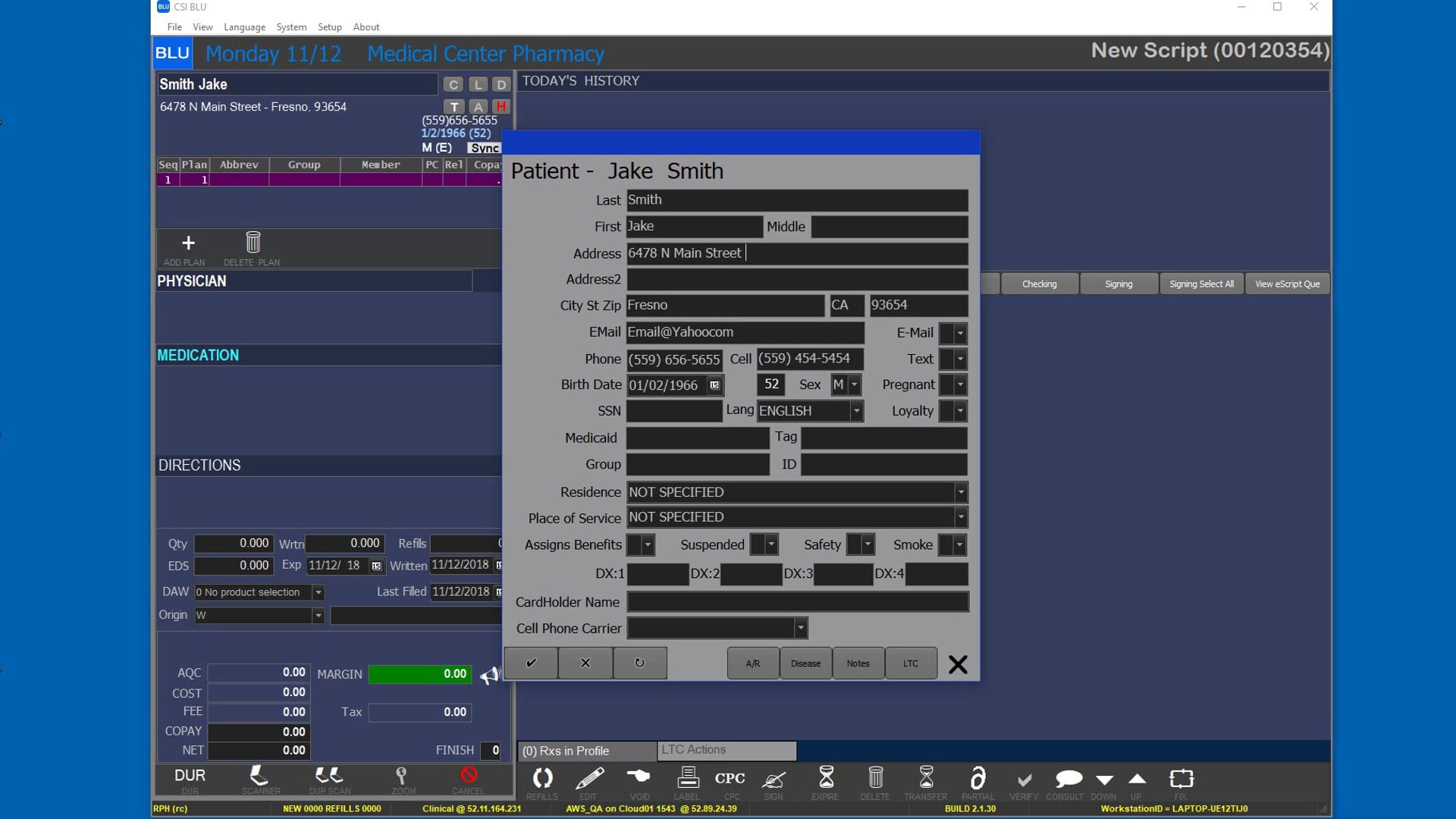Image resolution: width=1456 pixels, height=819 pixels.
Task: Toggle the C patient flag button
Action: coord(453,85)
